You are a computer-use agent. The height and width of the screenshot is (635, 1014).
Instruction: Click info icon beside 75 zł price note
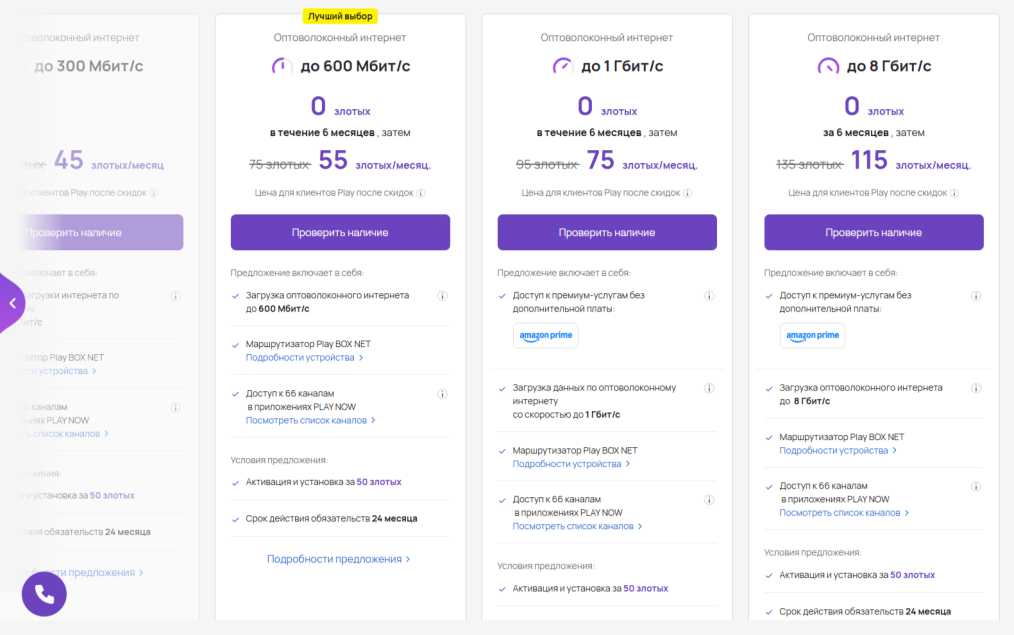coord(688,193)
